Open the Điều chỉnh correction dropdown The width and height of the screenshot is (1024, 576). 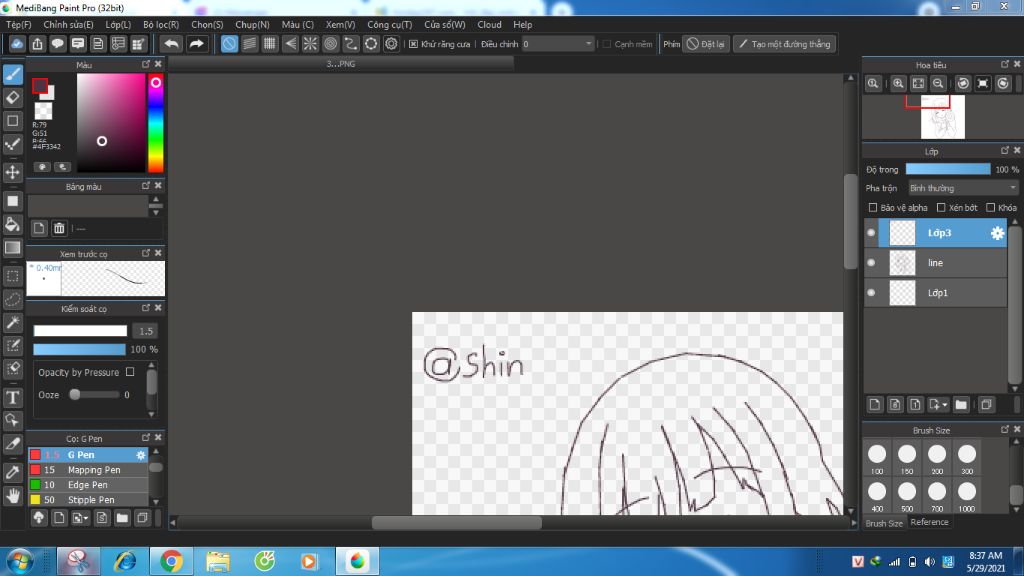[558, 44]
